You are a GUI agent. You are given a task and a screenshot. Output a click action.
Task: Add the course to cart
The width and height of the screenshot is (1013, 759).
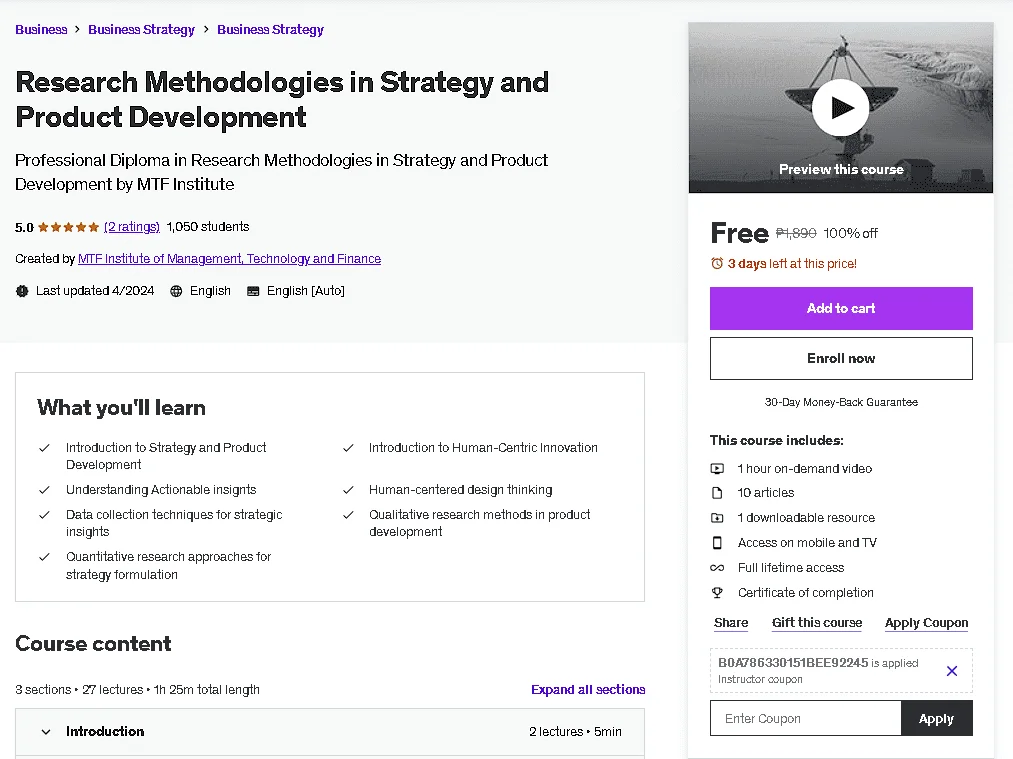click(x=841, y=308)
